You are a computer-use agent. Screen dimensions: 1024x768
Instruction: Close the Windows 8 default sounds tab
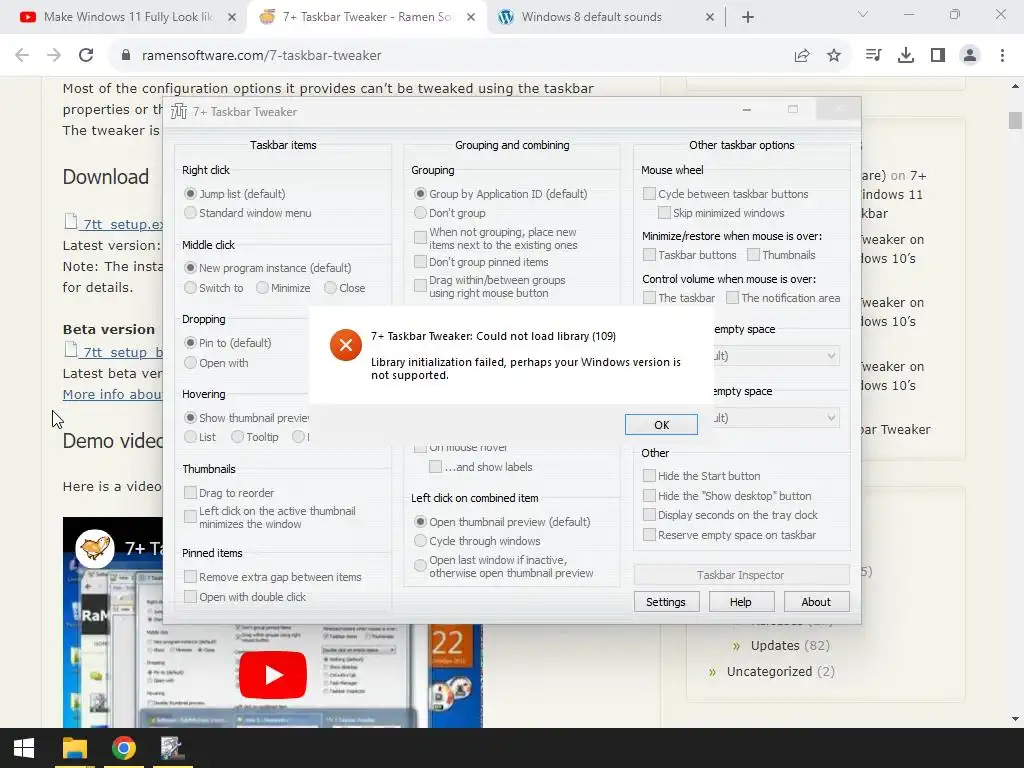coord(710,17)
